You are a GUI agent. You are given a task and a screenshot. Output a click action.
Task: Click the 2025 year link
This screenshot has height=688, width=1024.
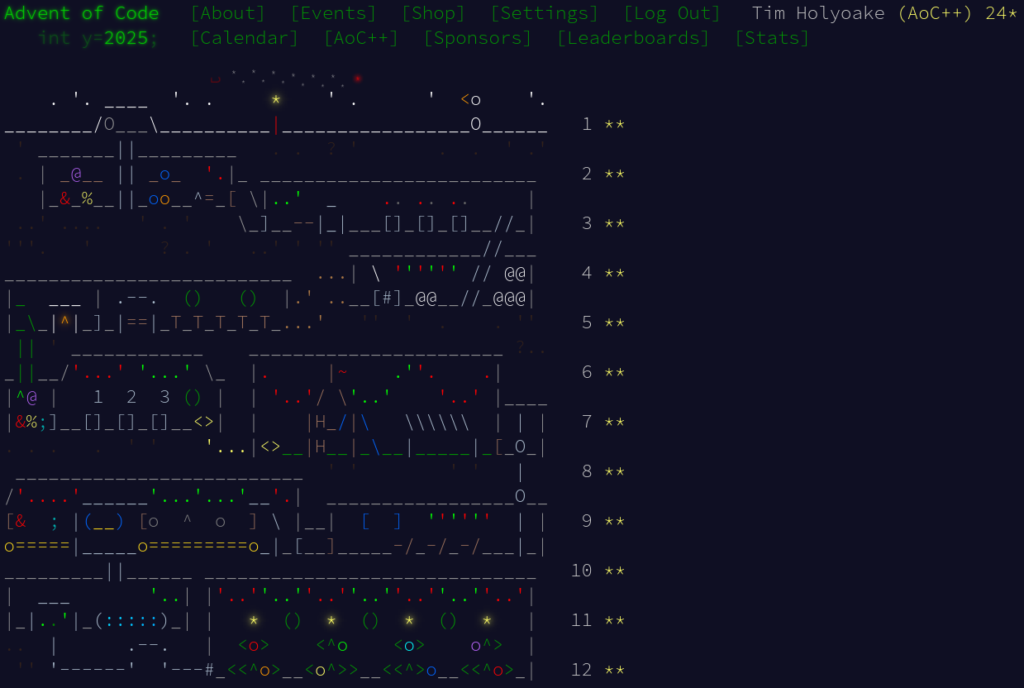126,38
